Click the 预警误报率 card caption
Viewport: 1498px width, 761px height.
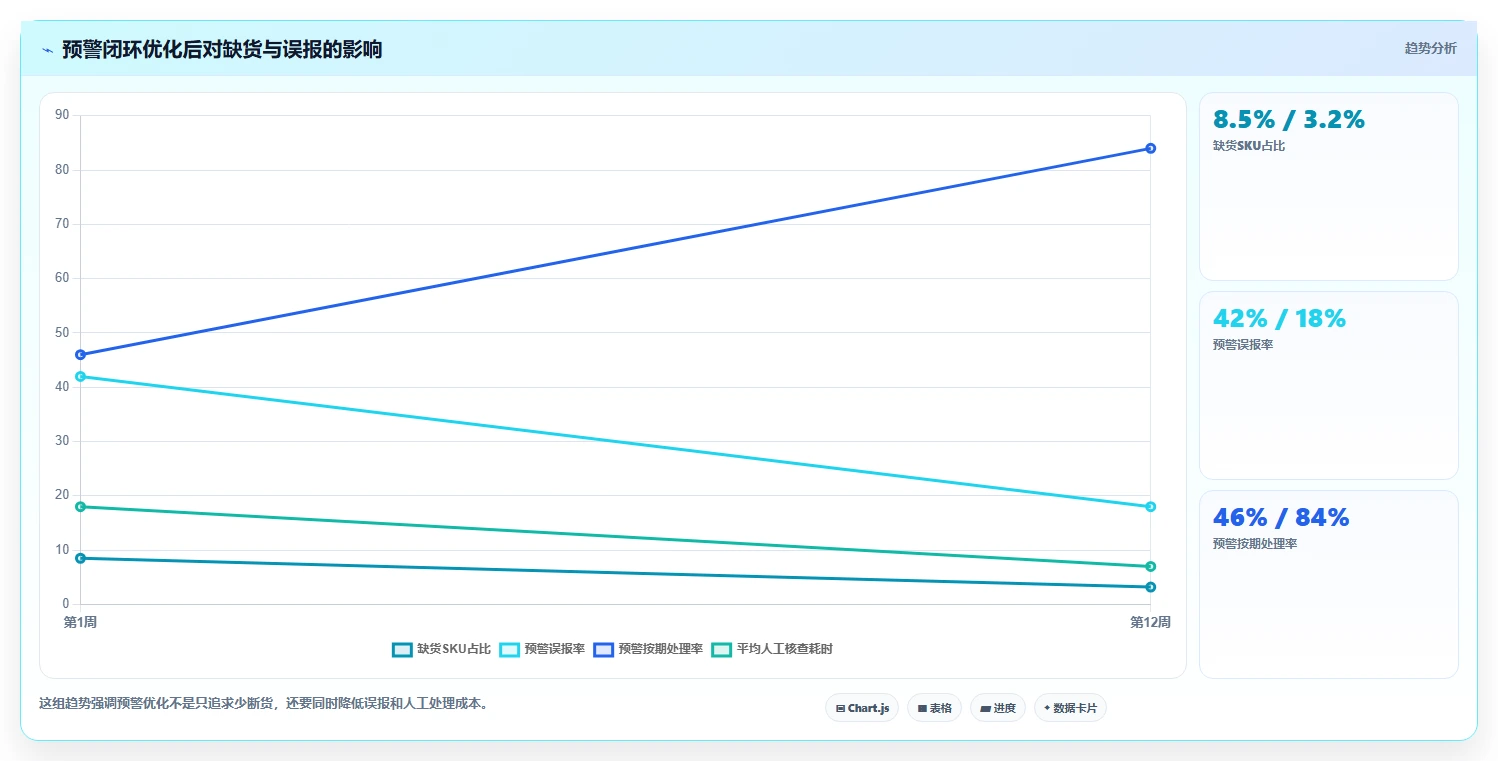[x=1242, y=345]
